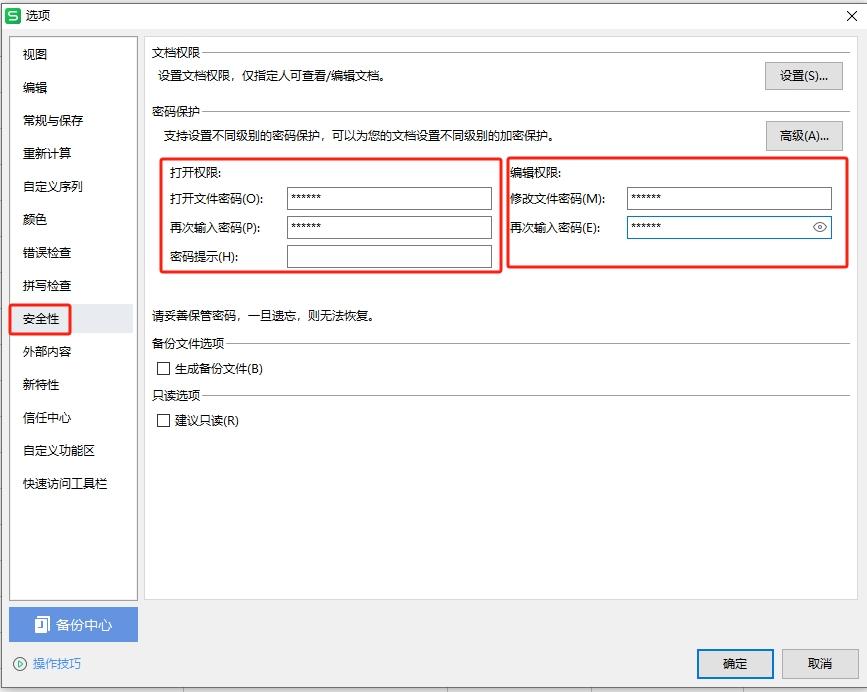Click the 只读选项 section heading

coord(176,395)
